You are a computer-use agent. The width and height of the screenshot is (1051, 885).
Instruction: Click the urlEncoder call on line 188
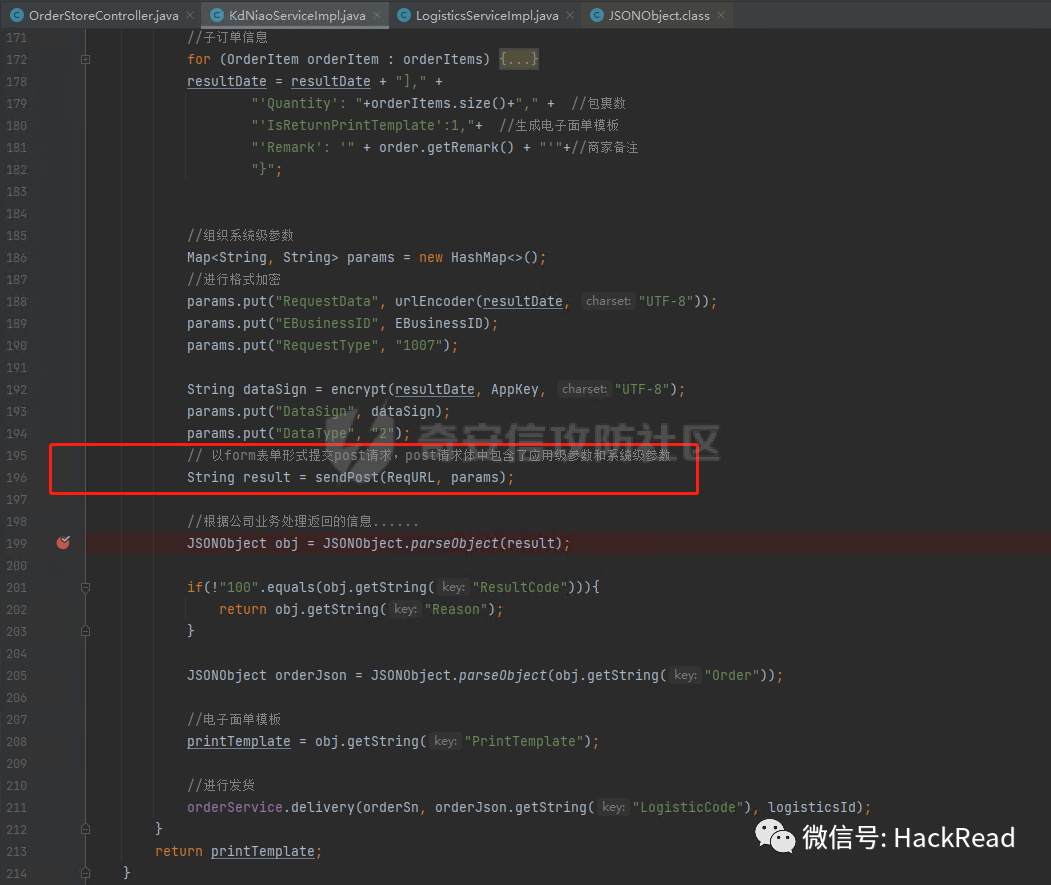click(x=435, y=302)
